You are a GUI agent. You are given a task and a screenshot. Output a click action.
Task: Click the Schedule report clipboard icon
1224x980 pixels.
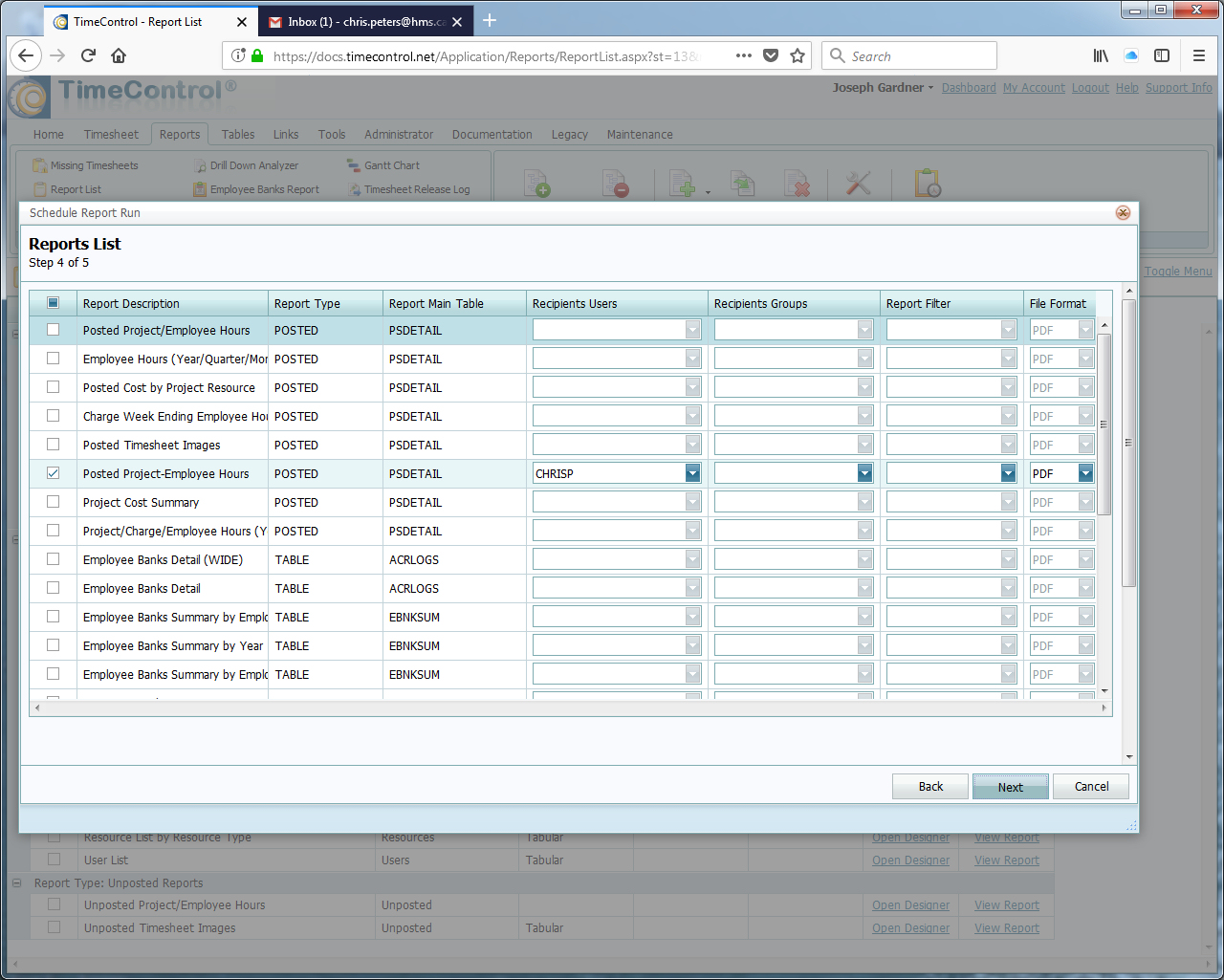pyautogui.click(x=928, y=183)
